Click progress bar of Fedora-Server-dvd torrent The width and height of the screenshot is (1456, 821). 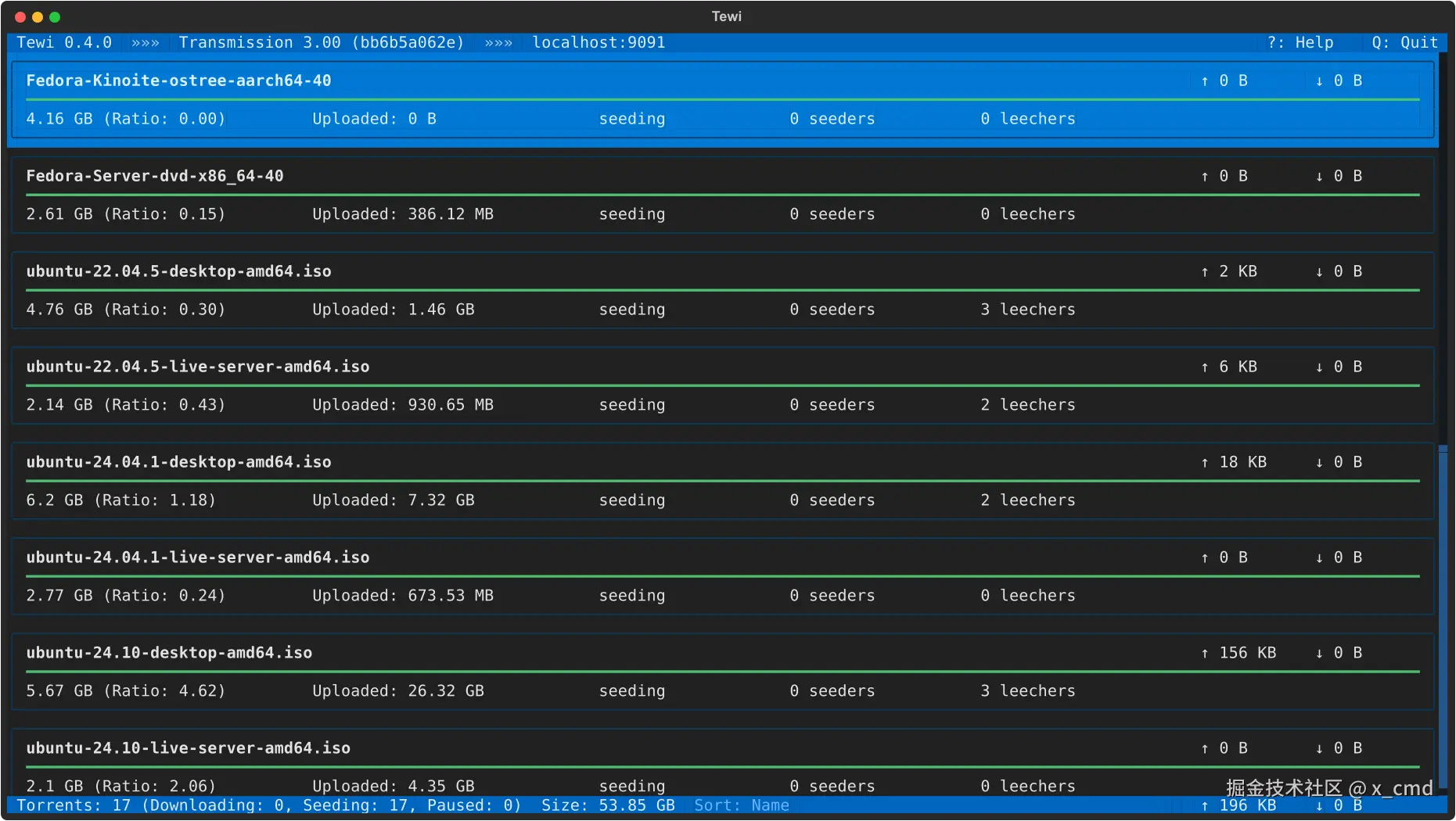tap(723, 195)
